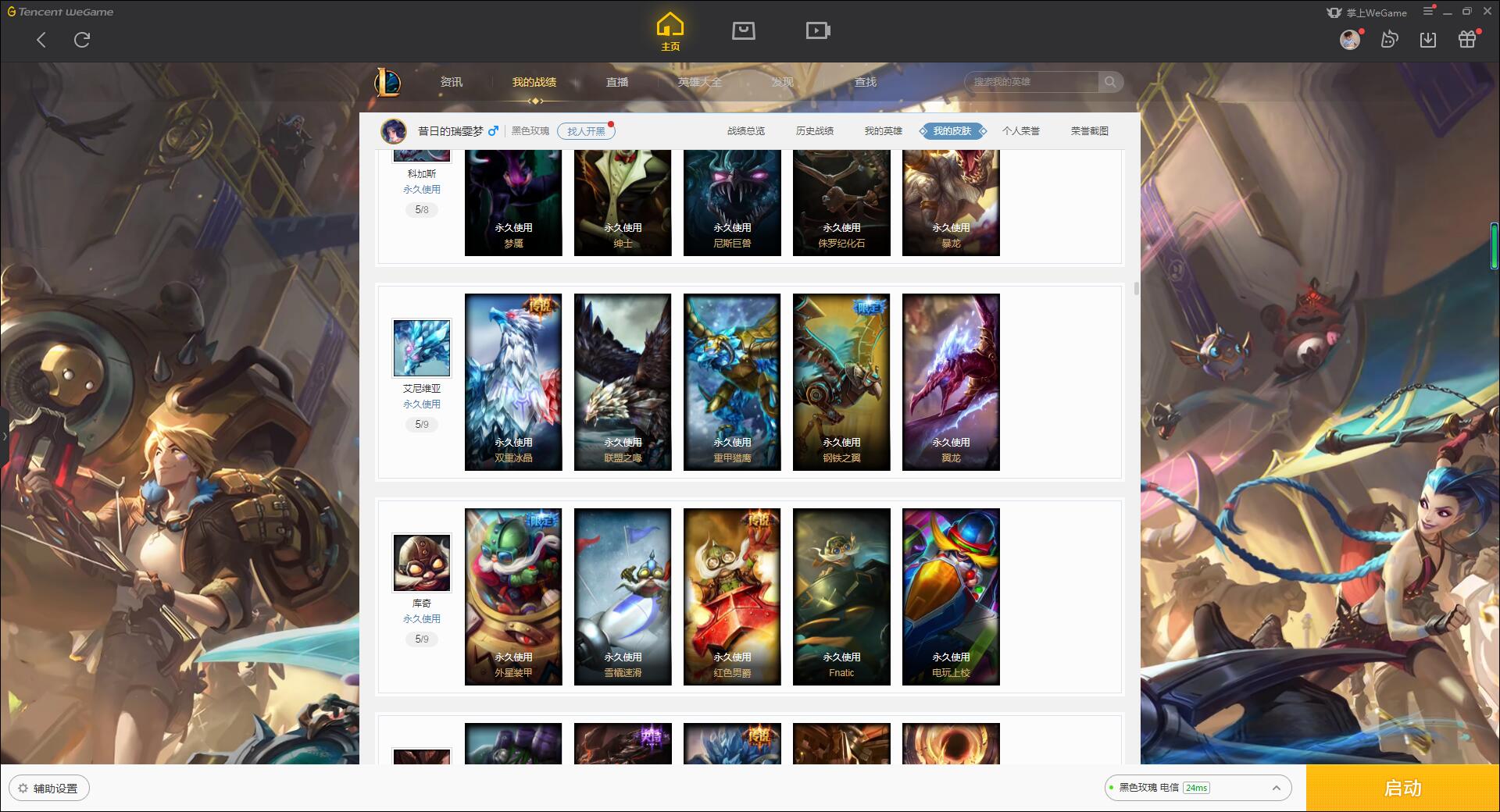The width and height of the screenshot is (1500, 812).
Task: Select the 暴龙 skin card
Action: click(951, 203)
